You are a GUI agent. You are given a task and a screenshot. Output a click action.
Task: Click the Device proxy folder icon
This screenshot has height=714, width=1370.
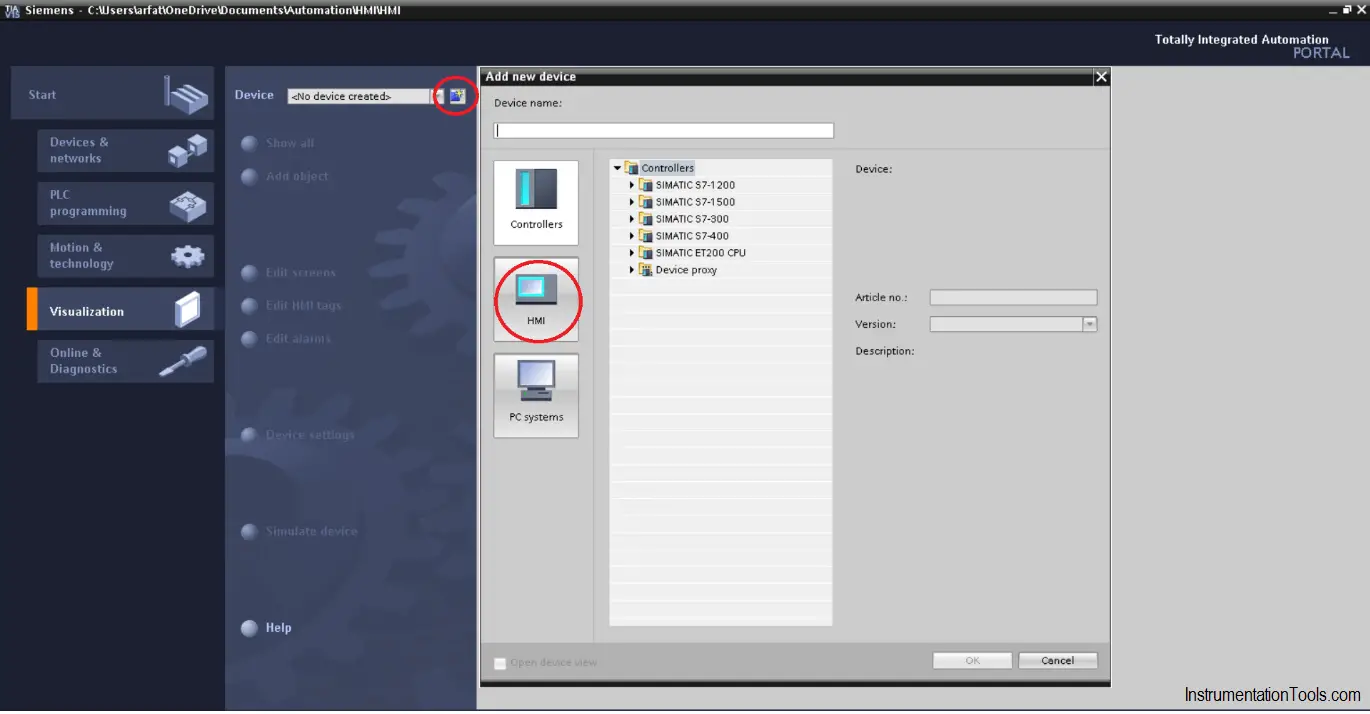click(646, 270)
